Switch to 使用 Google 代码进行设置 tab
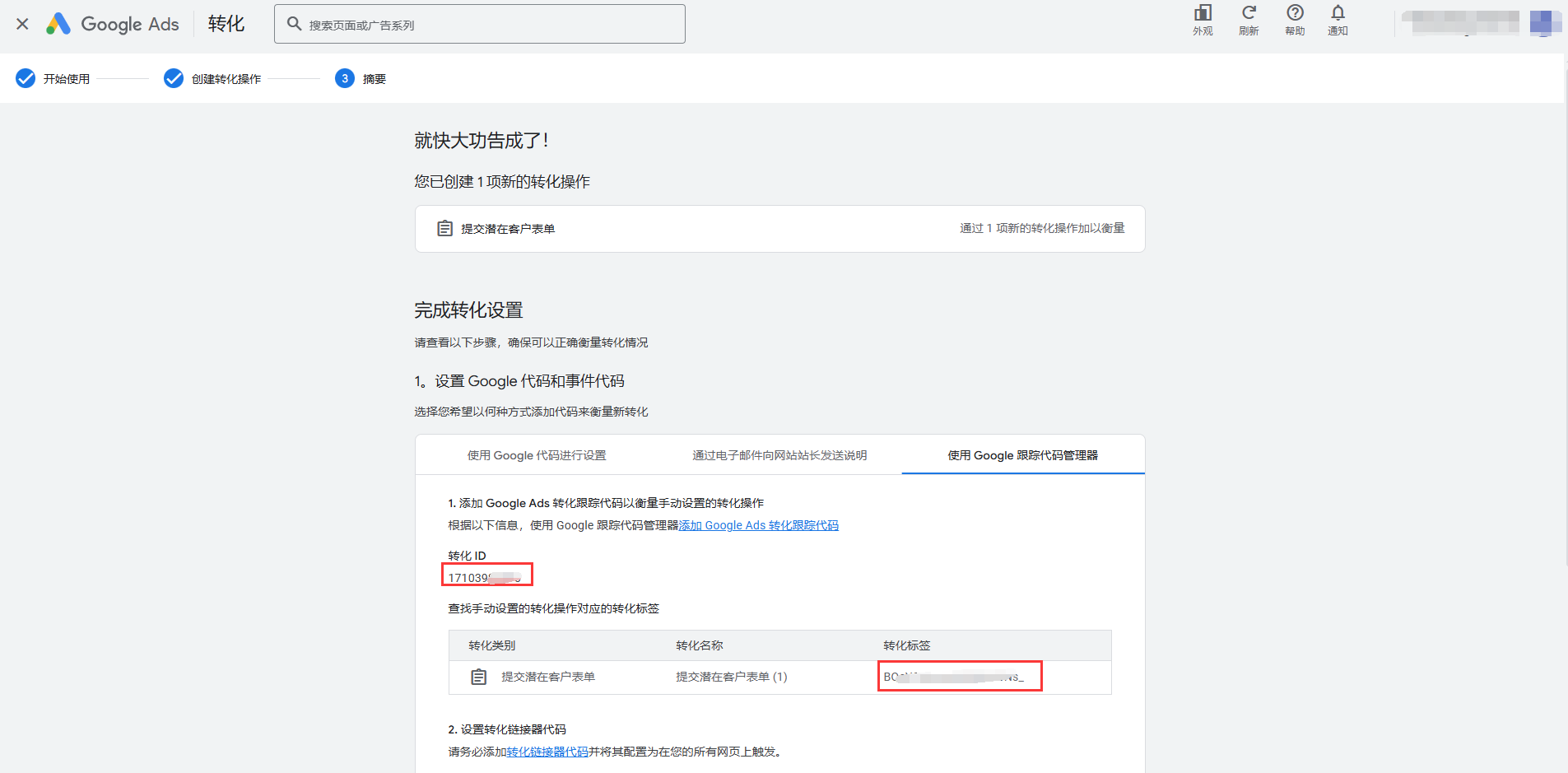The image size is (1568, 773). 537,455
